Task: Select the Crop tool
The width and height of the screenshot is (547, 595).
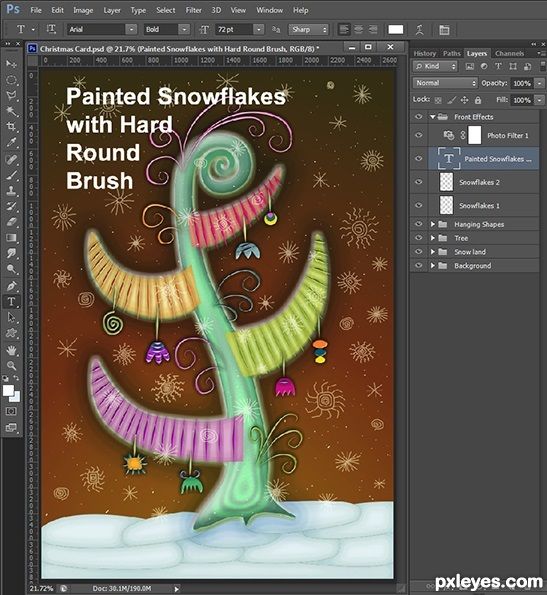Action: click(11, 126)
